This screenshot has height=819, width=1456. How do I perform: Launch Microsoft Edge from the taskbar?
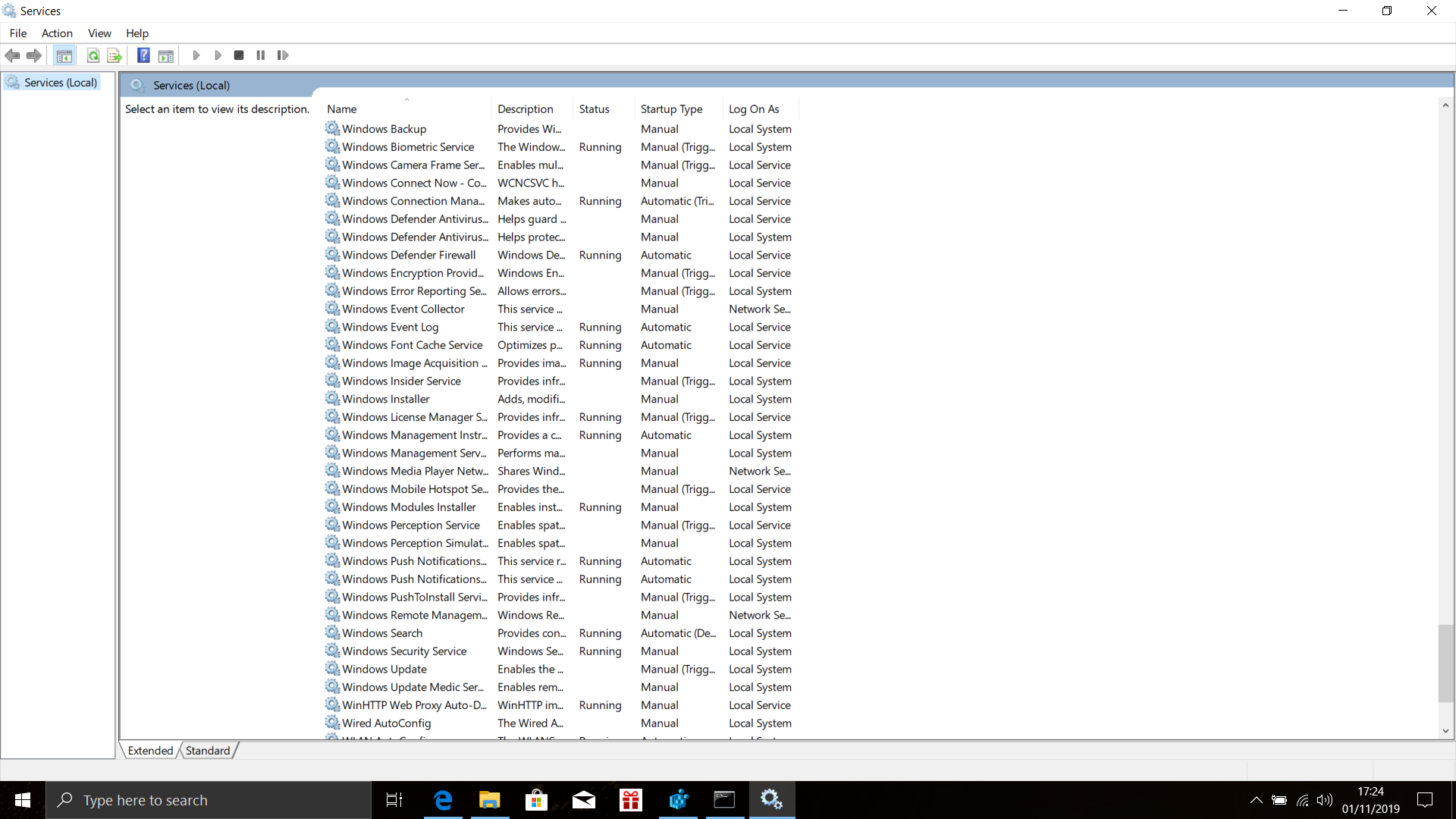click(443, 800)
